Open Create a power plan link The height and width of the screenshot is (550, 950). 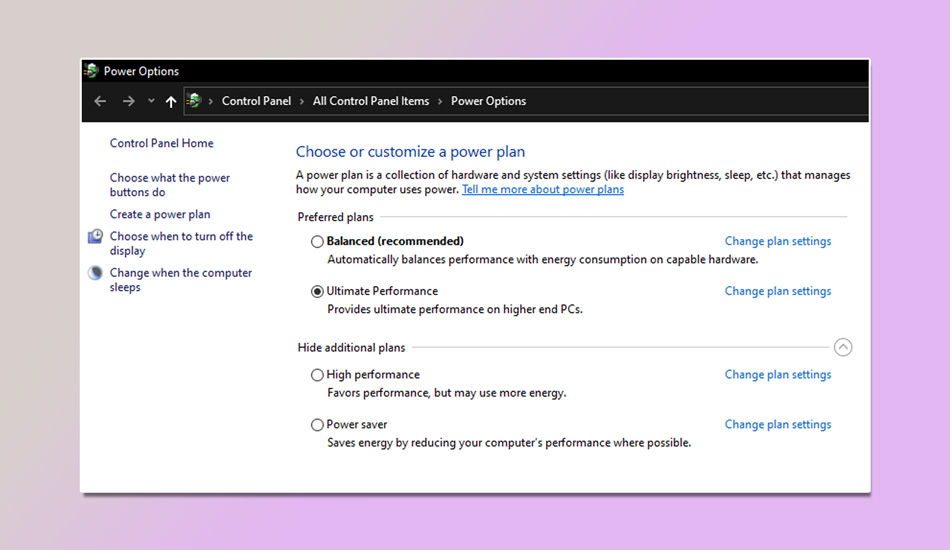(160, 214)
